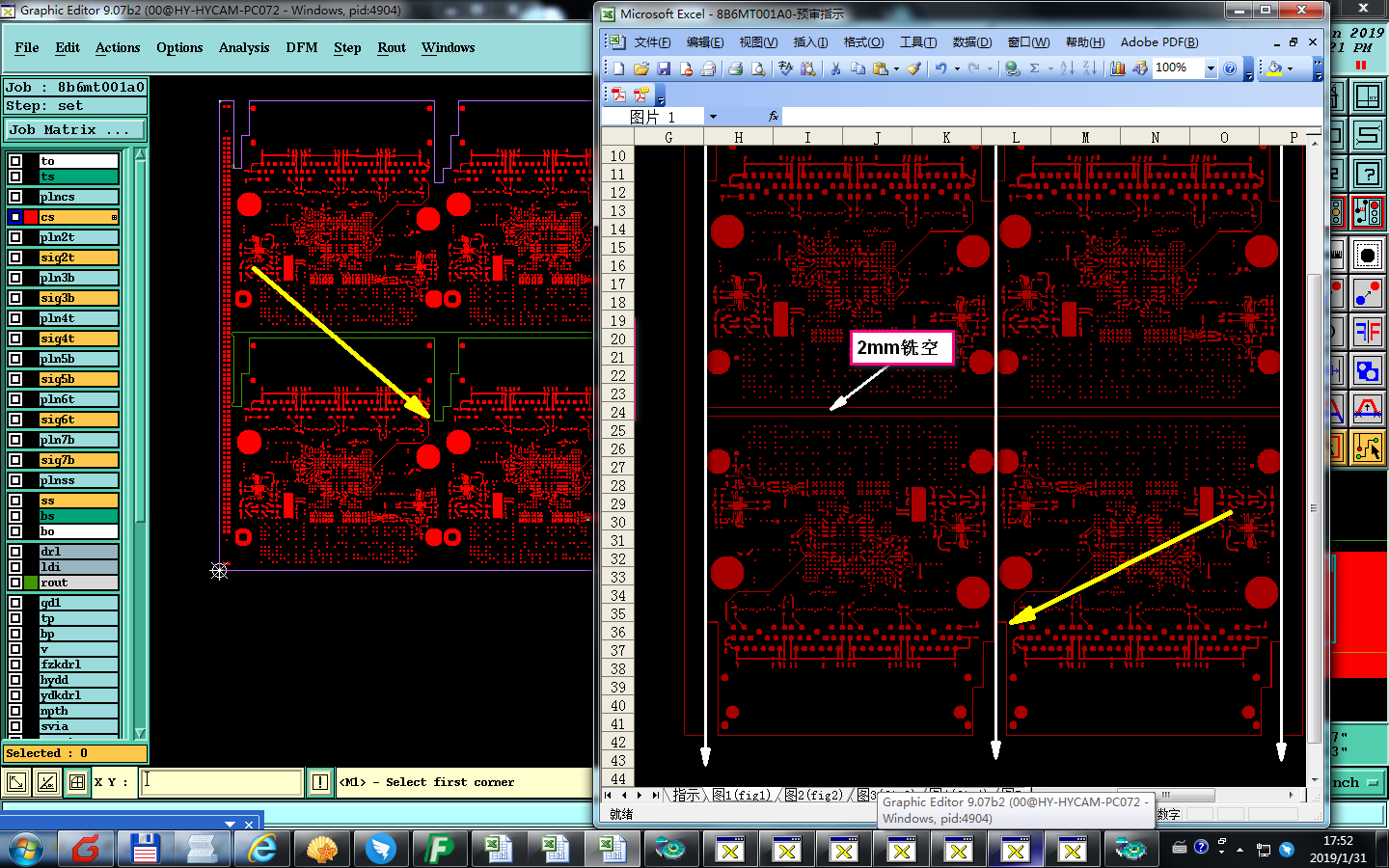This screenshot has width=1389, height=868.
Task: Click the red-blue points connection tool
Action: [1368, 294]
